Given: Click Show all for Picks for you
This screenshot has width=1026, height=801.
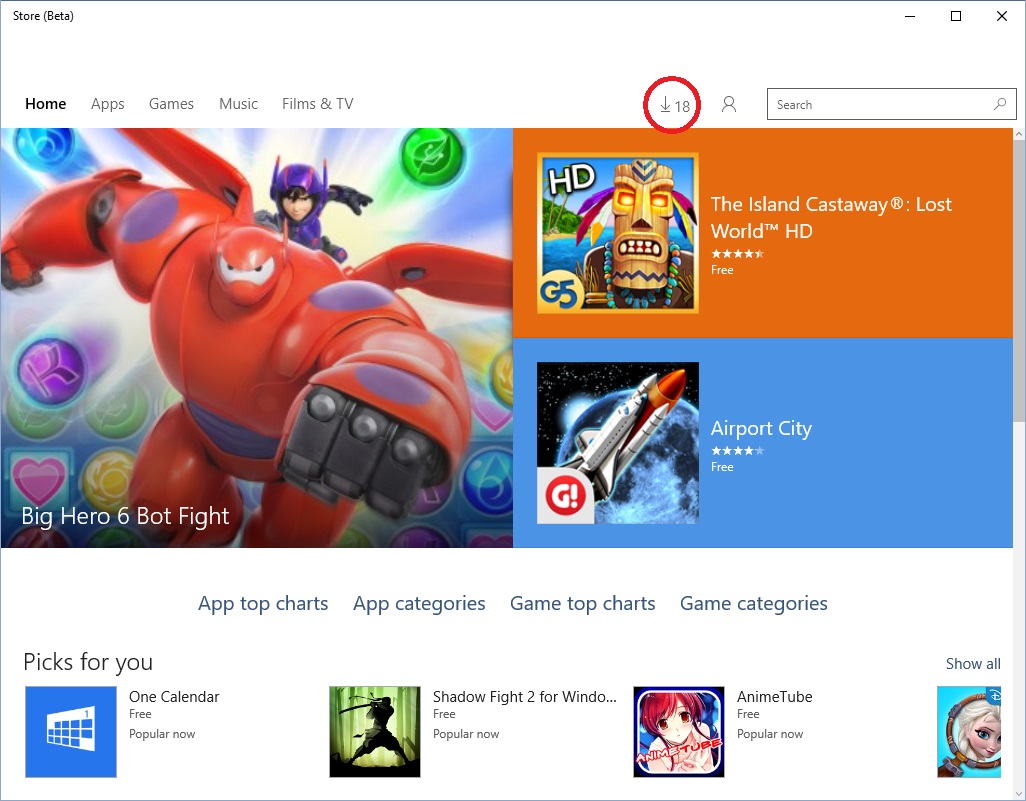Looking at the screenshot, I should point(973,664).
